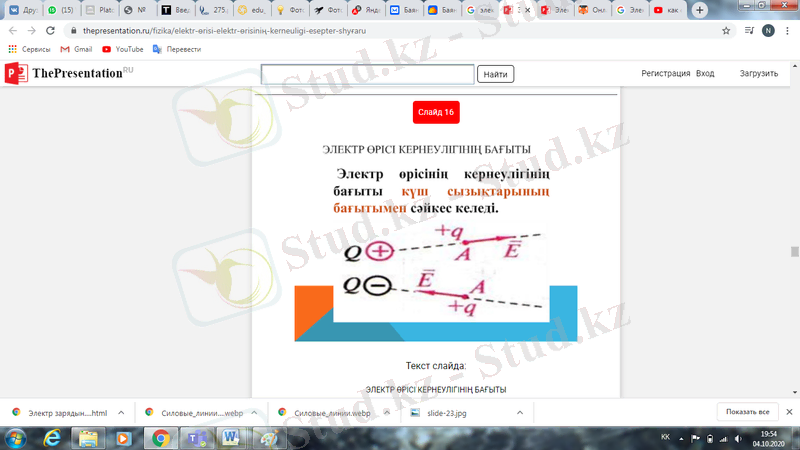
Task: Open the Сервисы apps shortcut
Action: click(30, 49)
